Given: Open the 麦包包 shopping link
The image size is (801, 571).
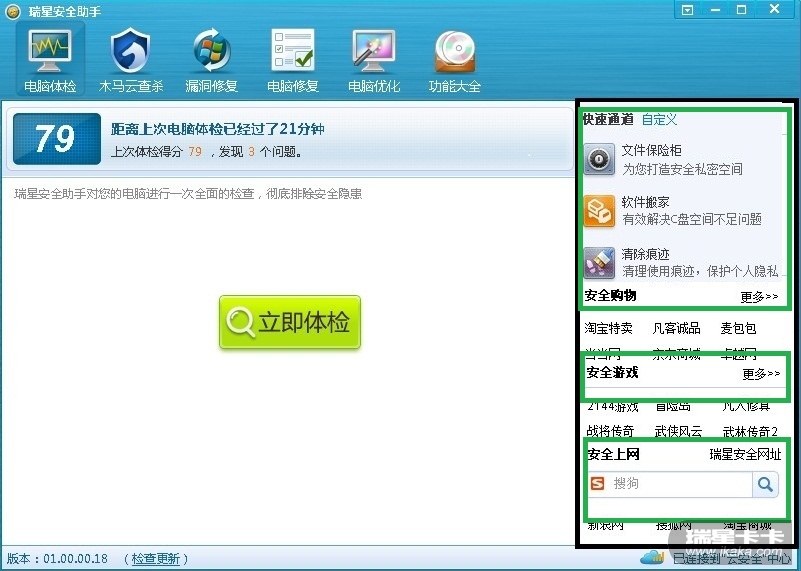Looking at the screenshot, I should point(738,328).
